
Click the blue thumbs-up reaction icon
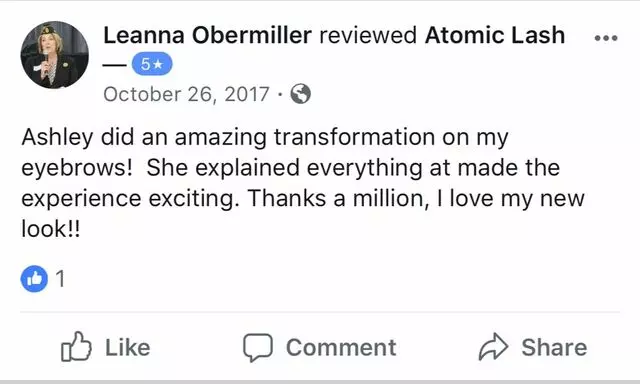[x=34, y=279]
